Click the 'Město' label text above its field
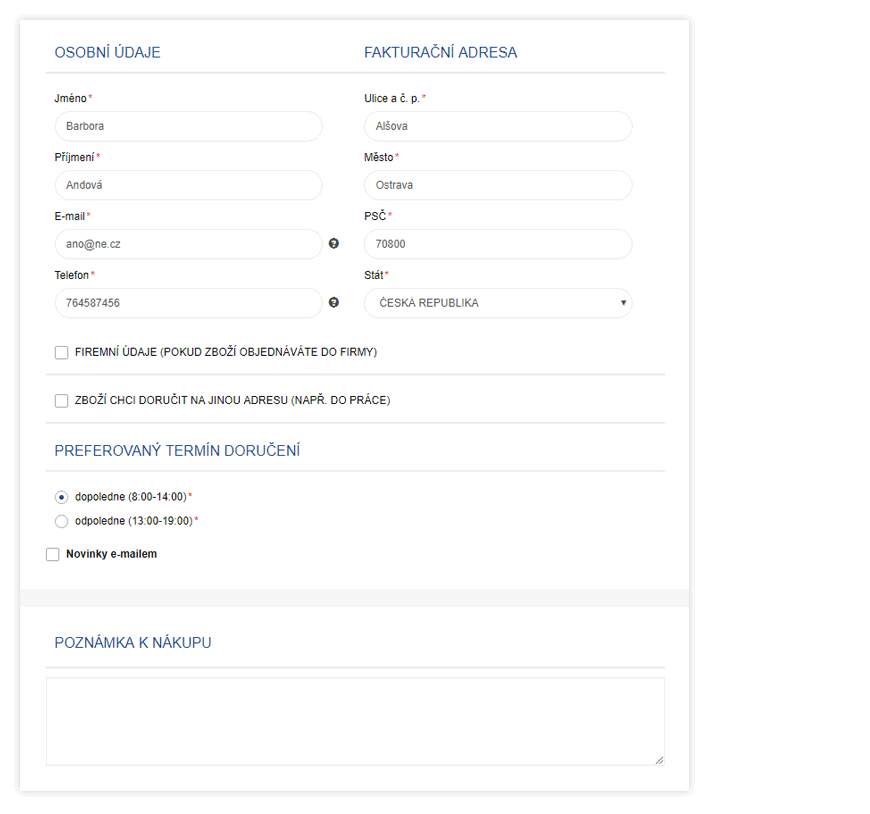 [x=379, y=157]
